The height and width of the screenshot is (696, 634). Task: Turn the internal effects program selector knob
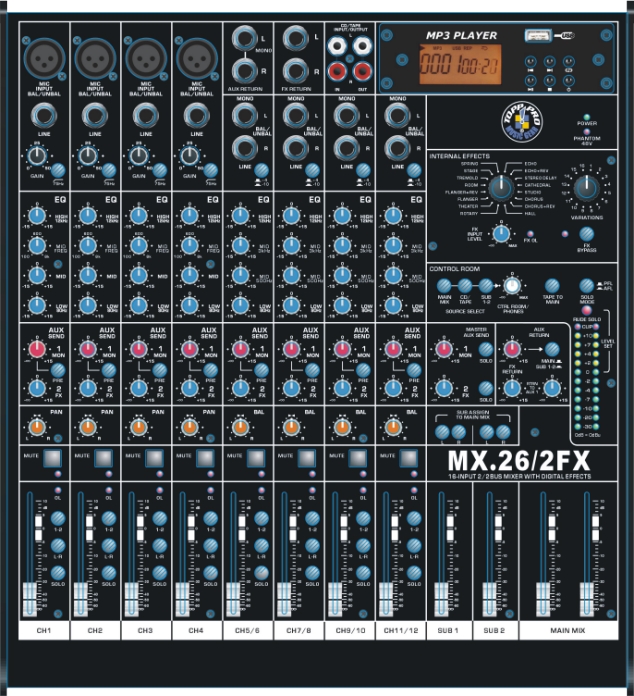(501, 188)
